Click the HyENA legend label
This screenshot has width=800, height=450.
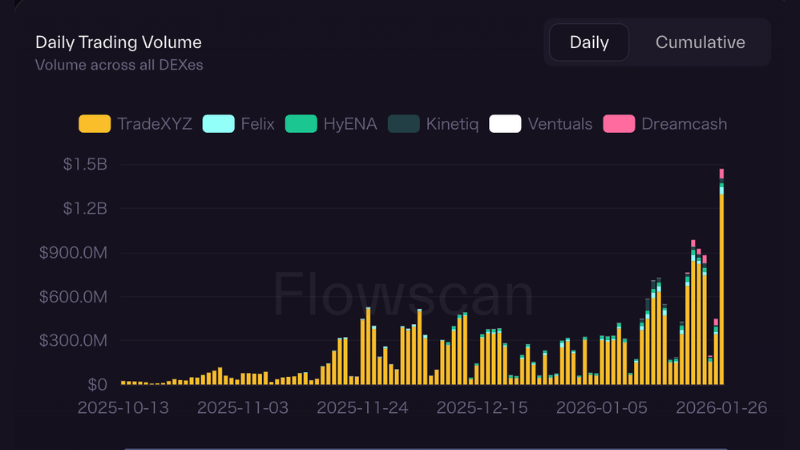351,124
